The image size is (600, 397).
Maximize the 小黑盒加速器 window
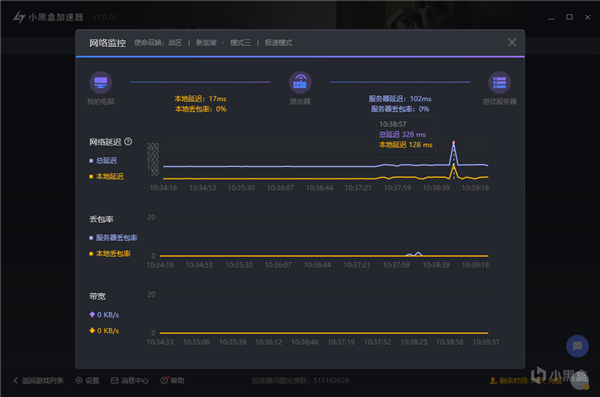[x=569, y=17]
